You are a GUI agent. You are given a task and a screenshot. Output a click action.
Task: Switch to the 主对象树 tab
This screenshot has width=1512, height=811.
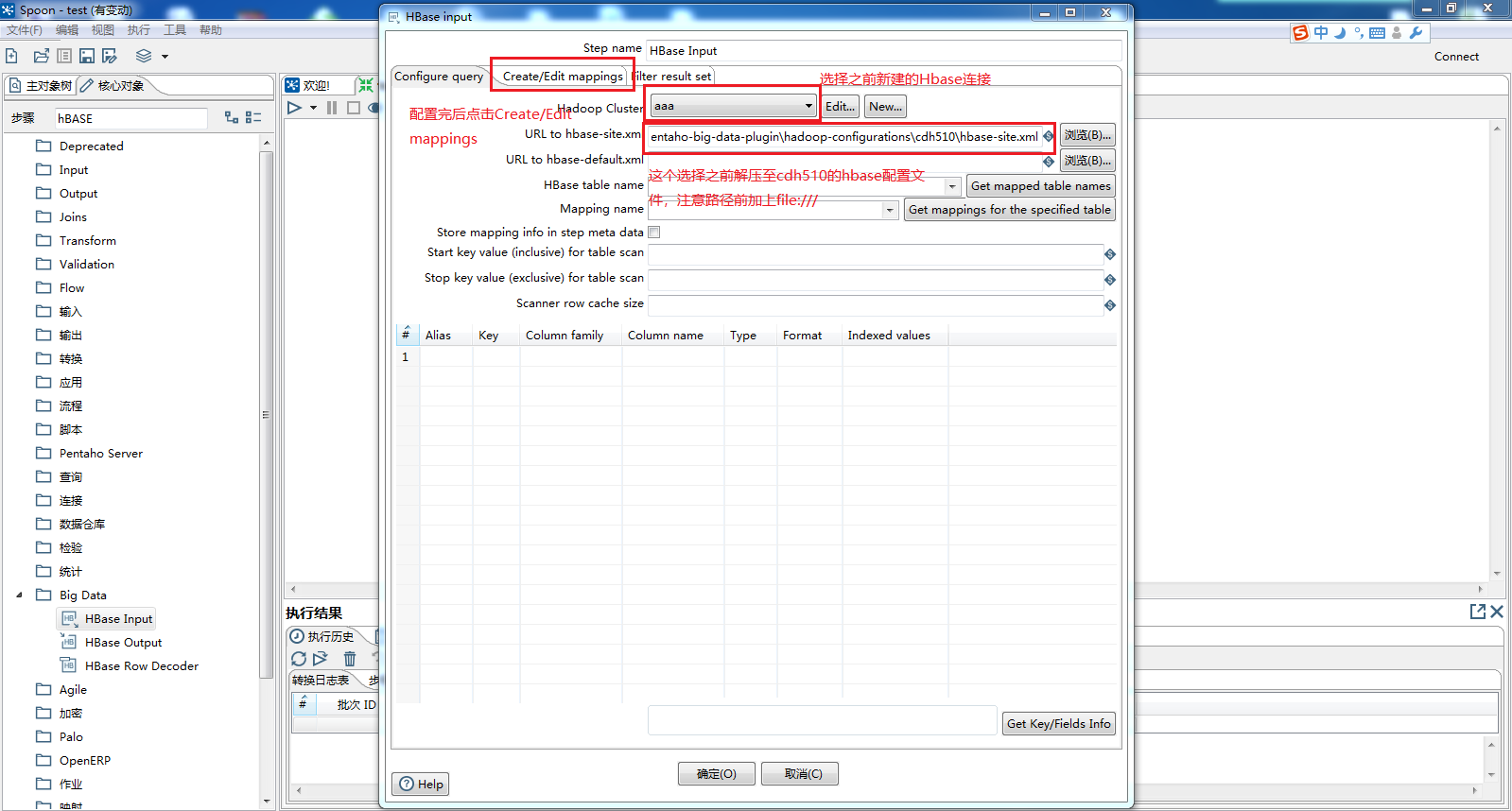point(41,86)
